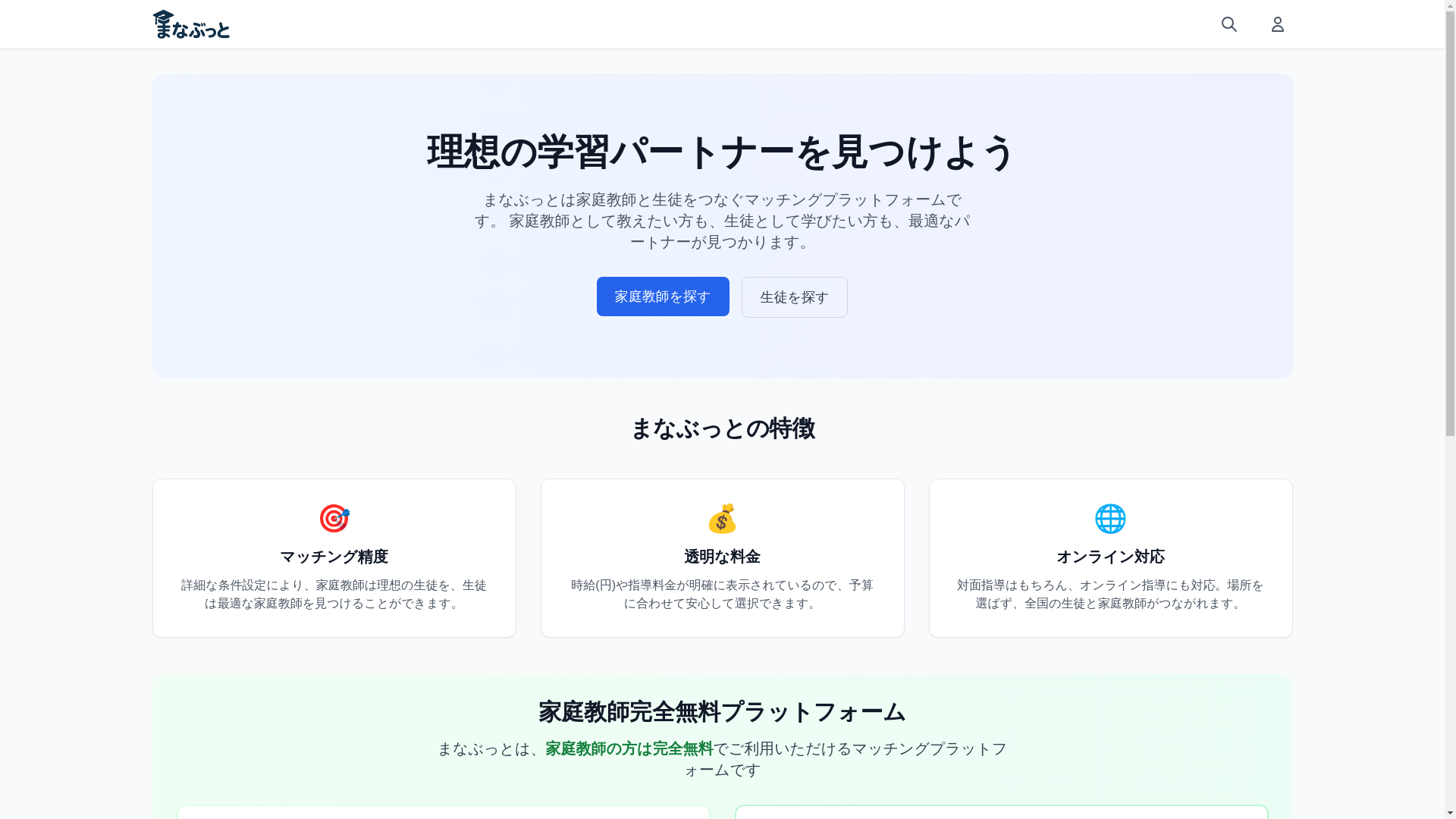This screenshot has height=819, width=1456.
Task: Click the 時給(円)や指導料金 description text
Action: point(723,595)
